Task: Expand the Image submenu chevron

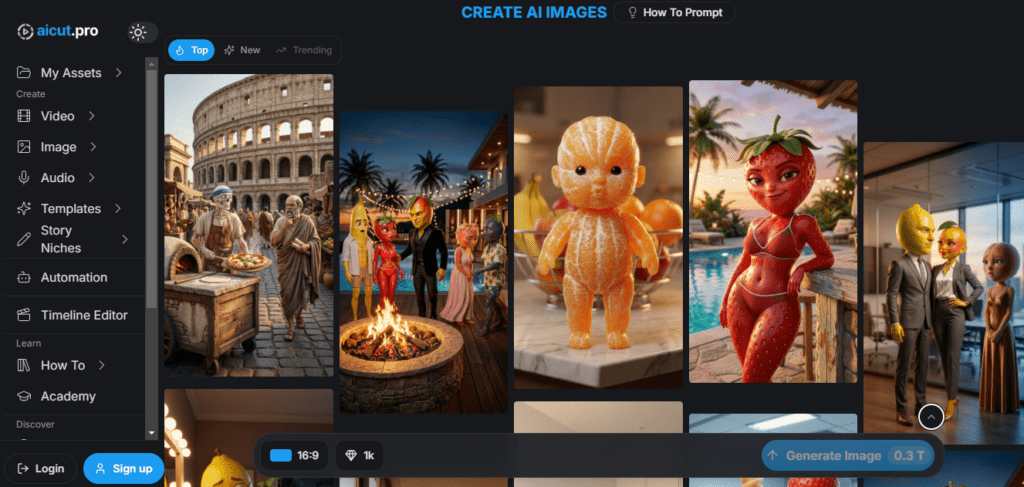Action: coord(93,147)
